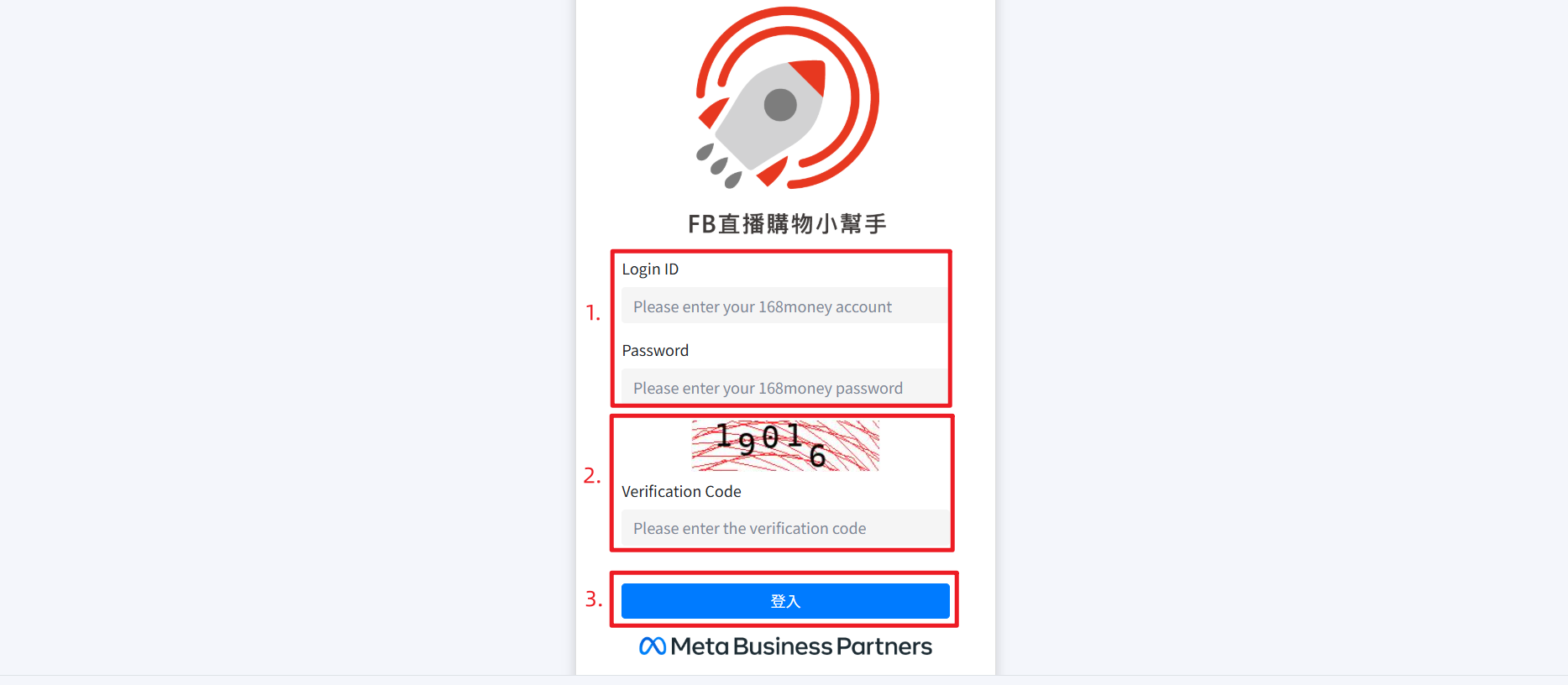Click the captcha image showing 19016
This screenshot has height=685, width=1568.
[x=785, y=445]
